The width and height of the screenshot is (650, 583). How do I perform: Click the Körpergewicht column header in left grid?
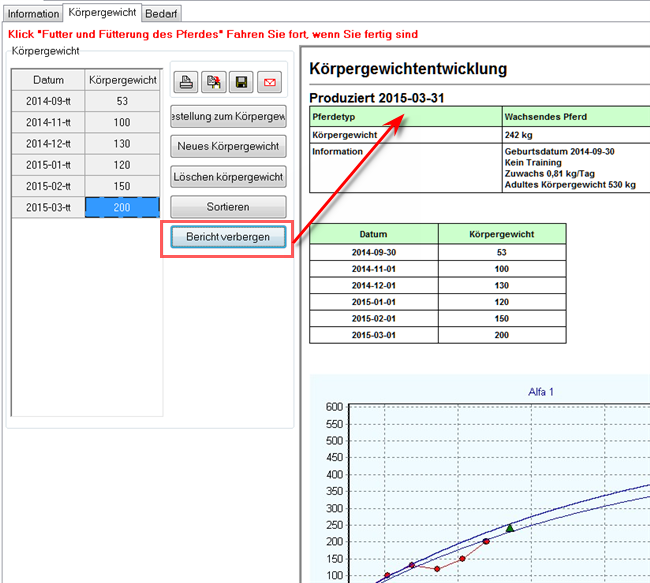pos(123,80)
